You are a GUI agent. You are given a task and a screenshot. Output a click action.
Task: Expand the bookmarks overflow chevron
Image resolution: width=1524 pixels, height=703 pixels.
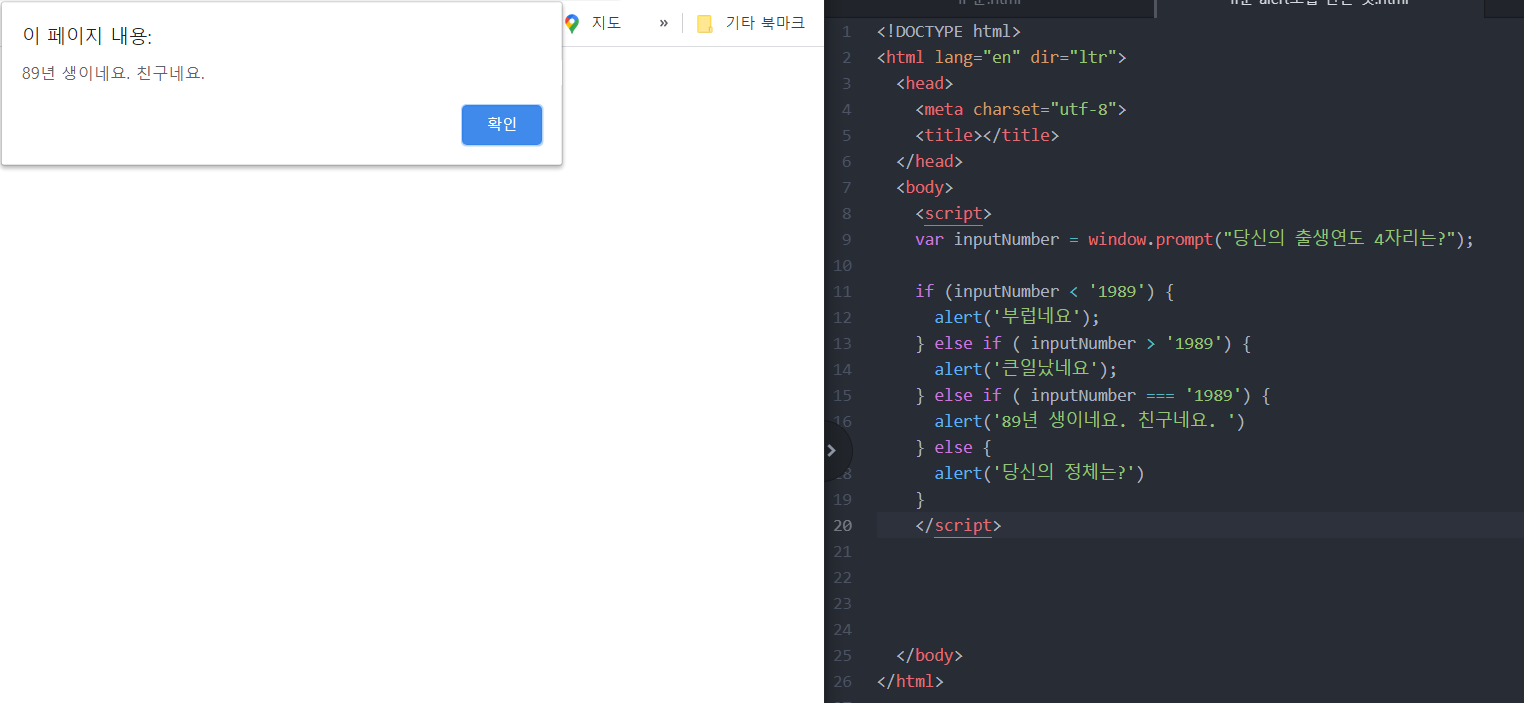point(663,23)
